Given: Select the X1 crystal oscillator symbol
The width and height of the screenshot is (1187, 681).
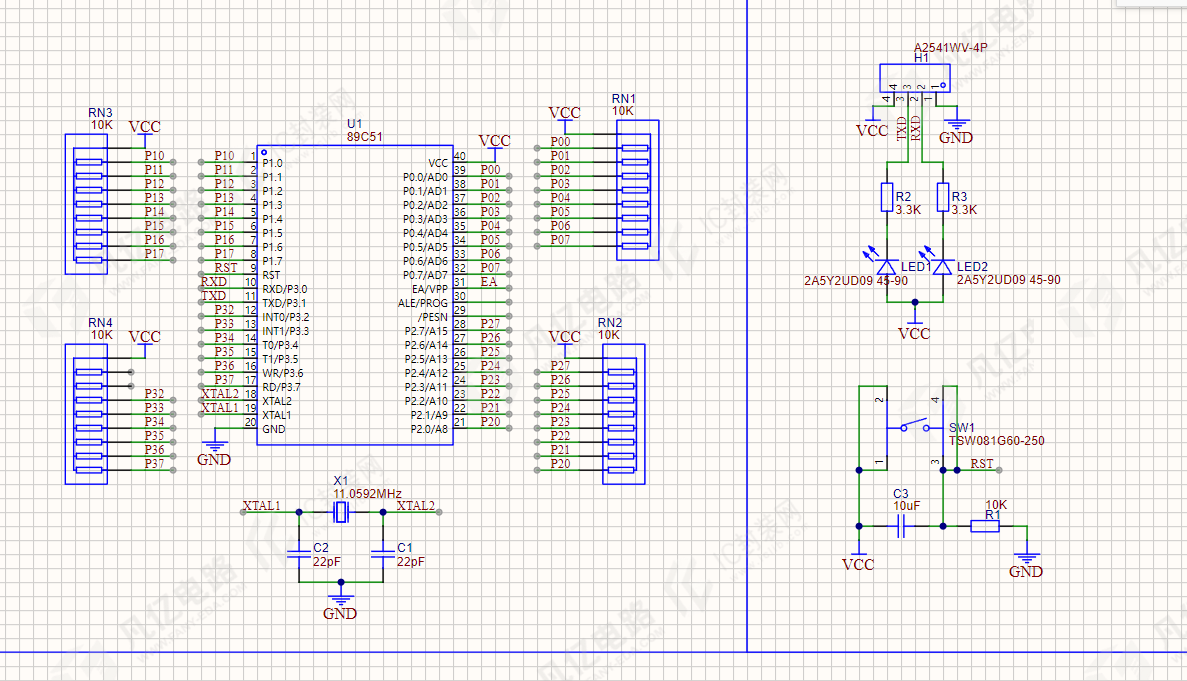Looking at the screenshot, I should coord(341,512).
